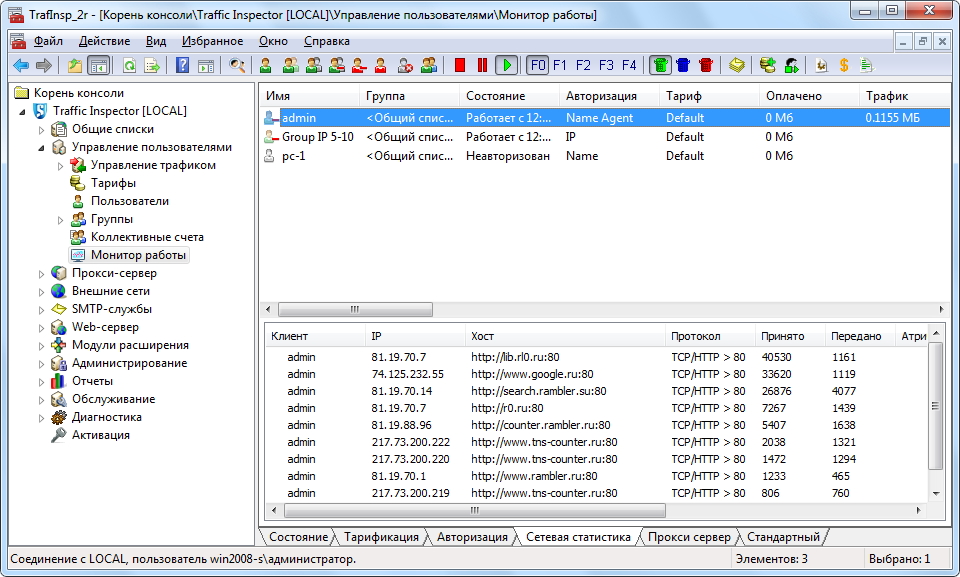The width and height of the screenshot is (960, 577).
Task: Collapse the Управление пользователями node
Action: 42,148
